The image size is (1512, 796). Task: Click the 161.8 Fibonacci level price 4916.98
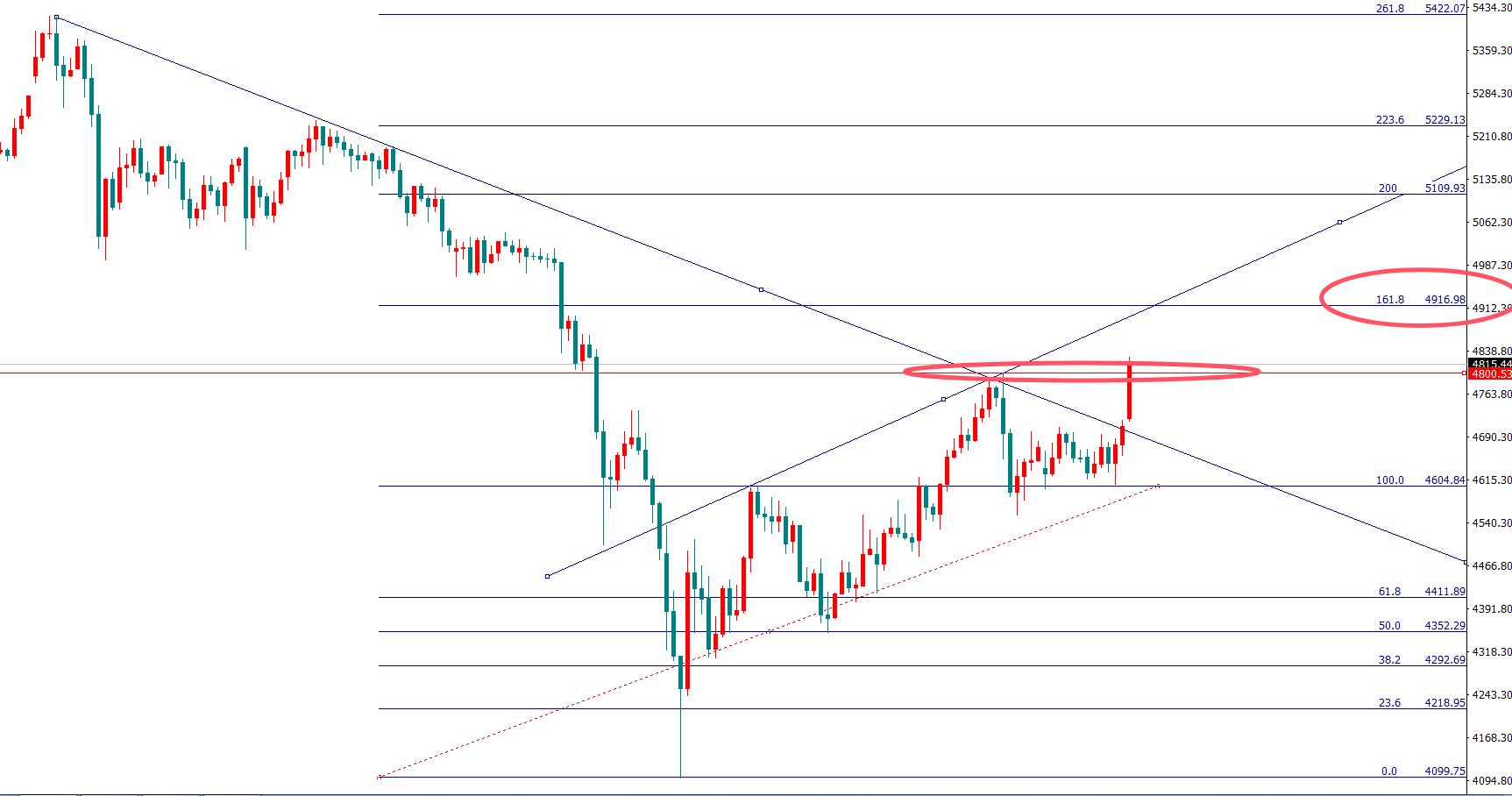pos(1445,300)
